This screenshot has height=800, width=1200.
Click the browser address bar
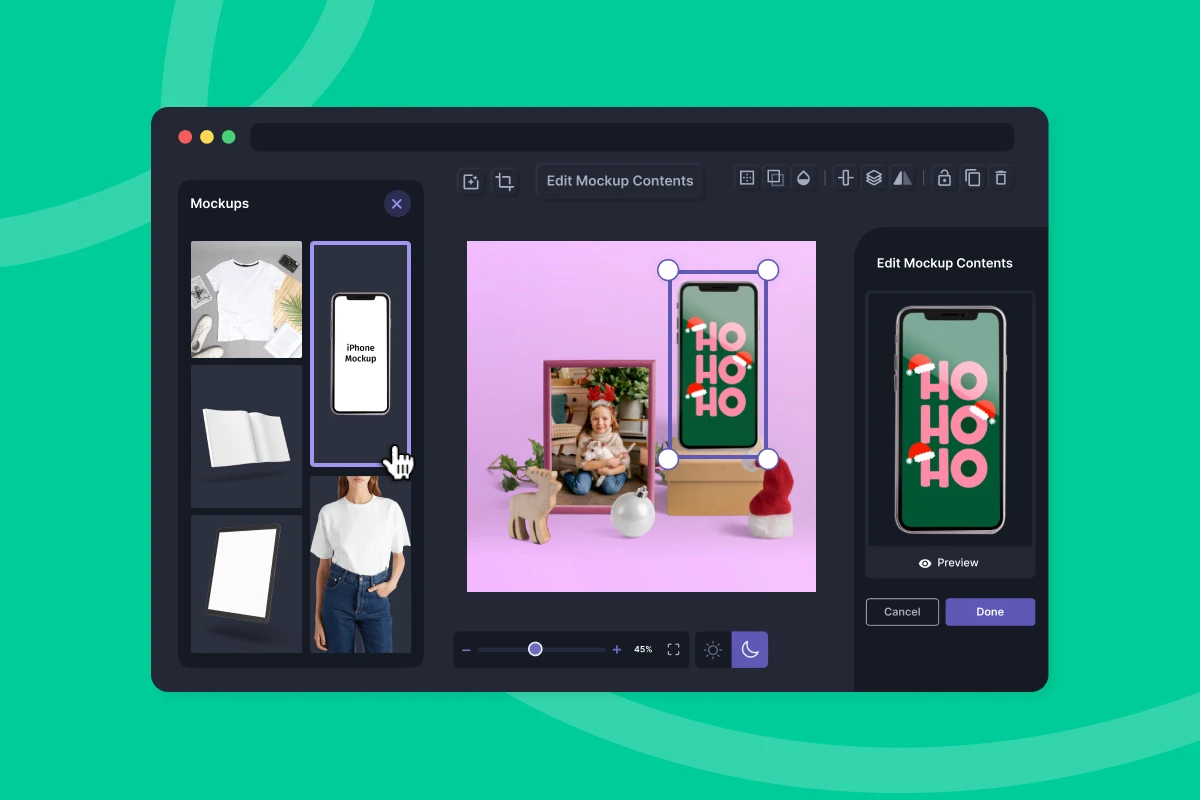coord(632,137)
